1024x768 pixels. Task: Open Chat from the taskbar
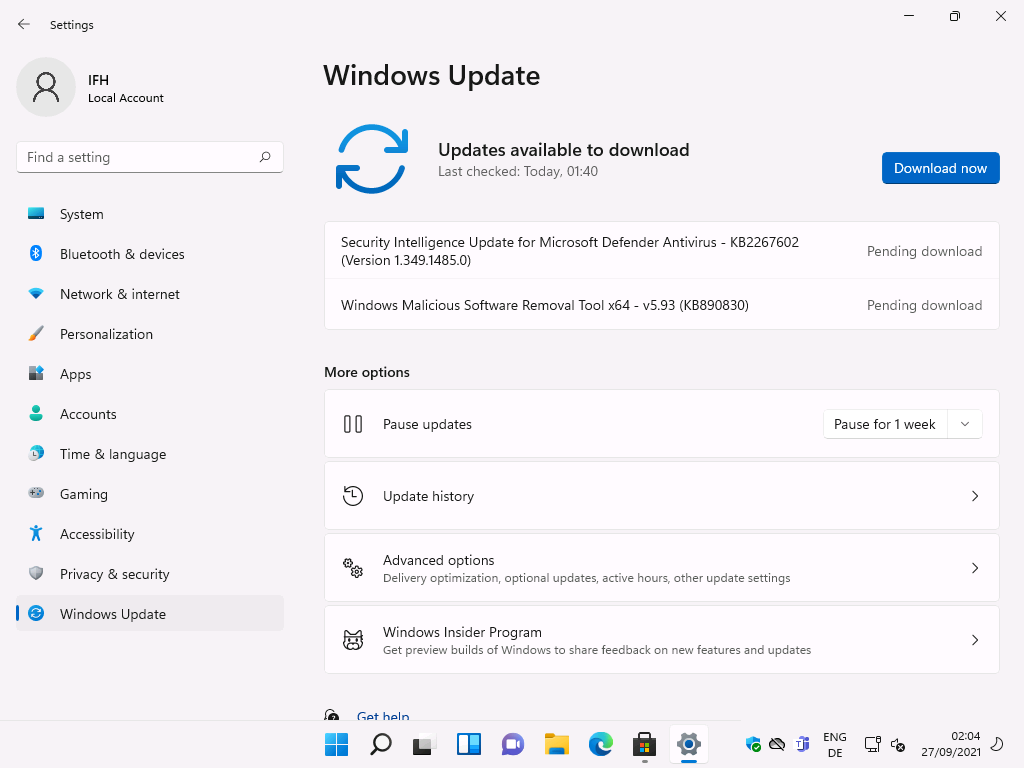(x=513, y=744)
